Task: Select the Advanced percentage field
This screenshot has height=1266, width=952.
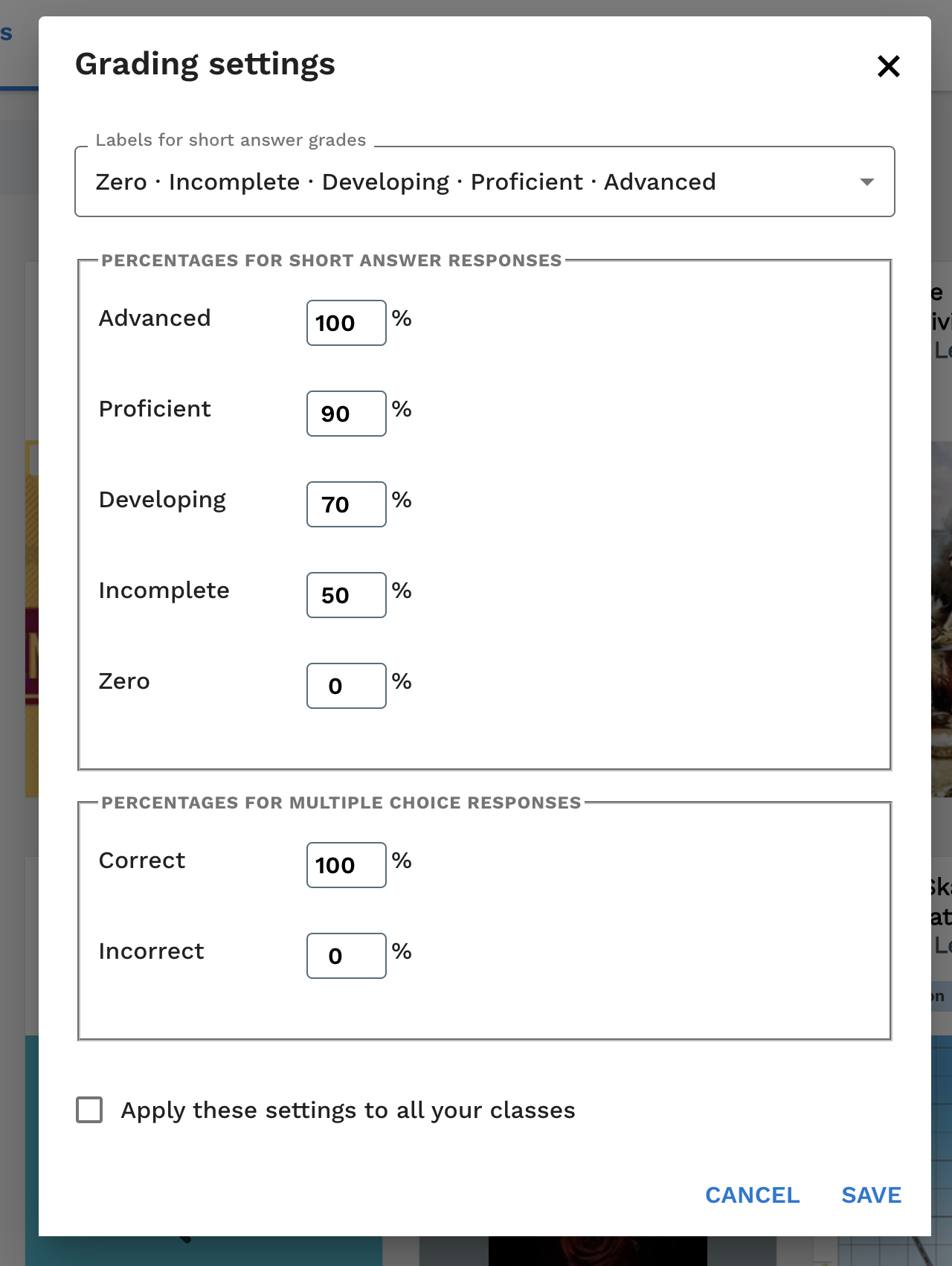Action: (x=345, y=322)
